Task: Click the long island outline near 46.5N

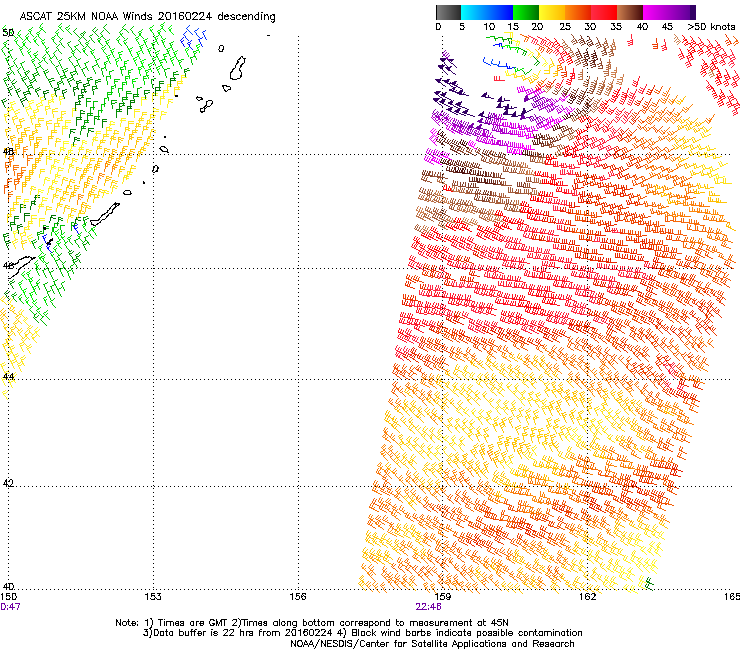Action: 105,214
